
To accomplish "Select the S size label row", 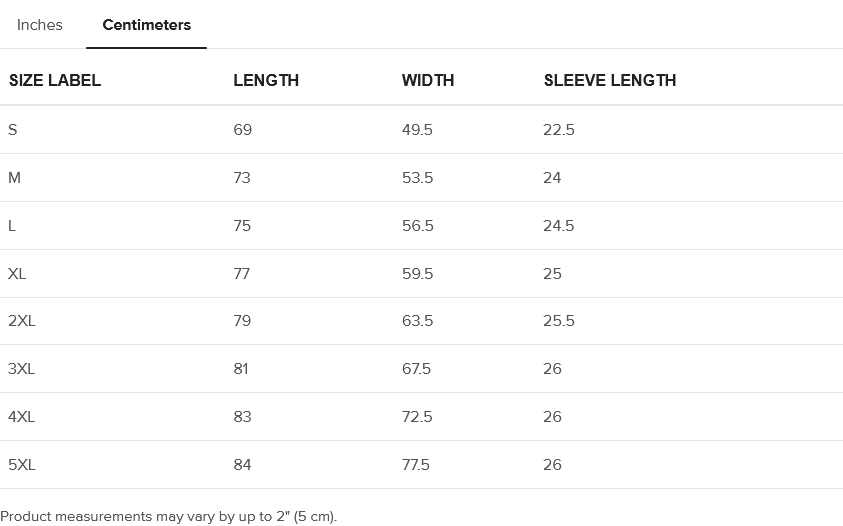I will 13,130.
